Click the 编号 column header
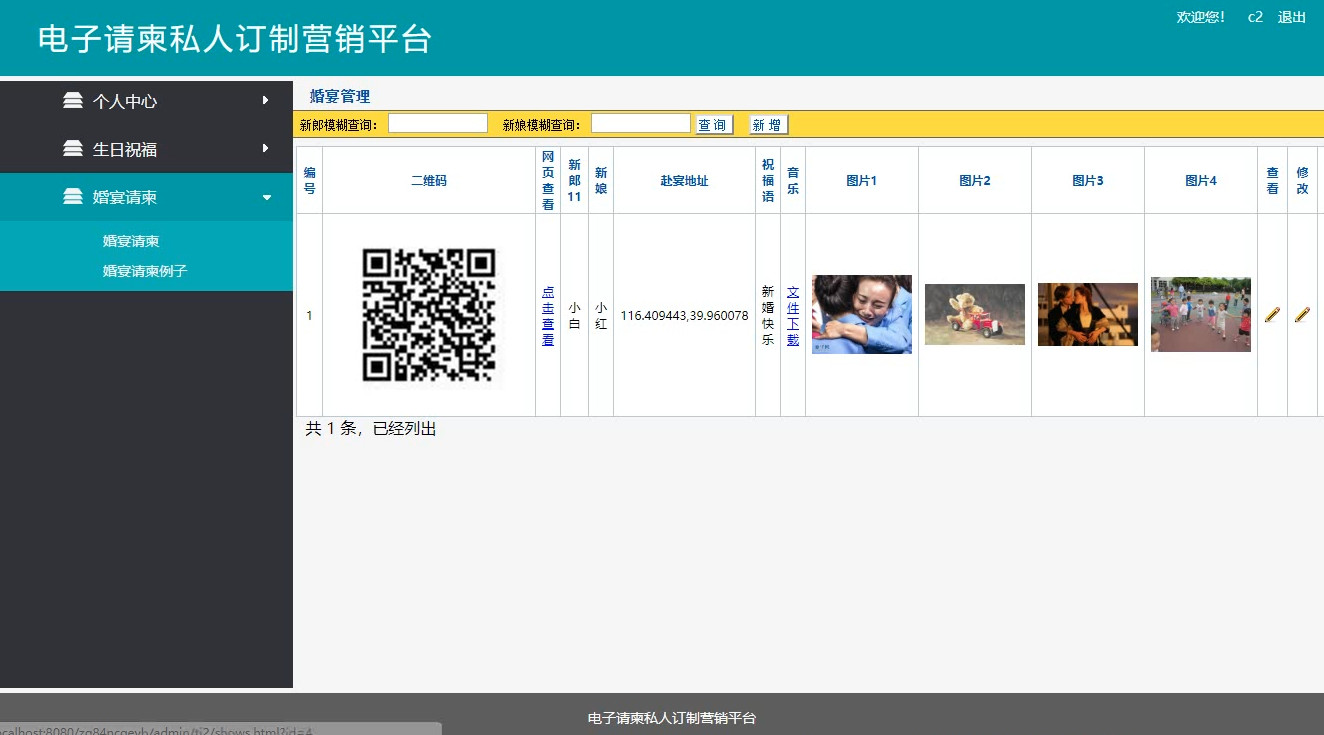1324x735 pixels. click(310, 181)
